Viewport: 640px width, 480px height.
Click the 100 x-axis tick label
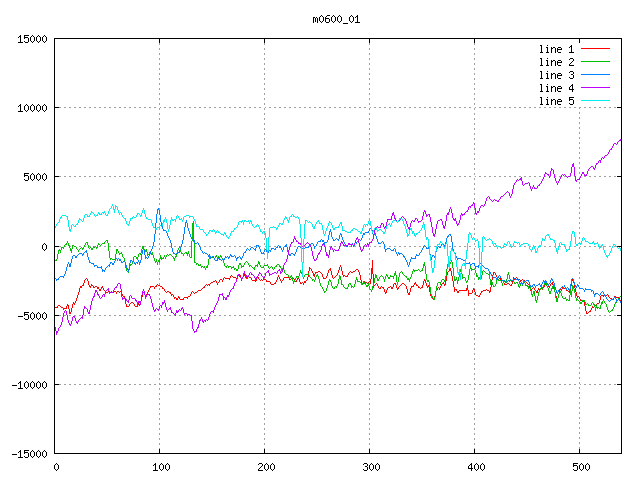pyautogui.click(x=160, y=467)
